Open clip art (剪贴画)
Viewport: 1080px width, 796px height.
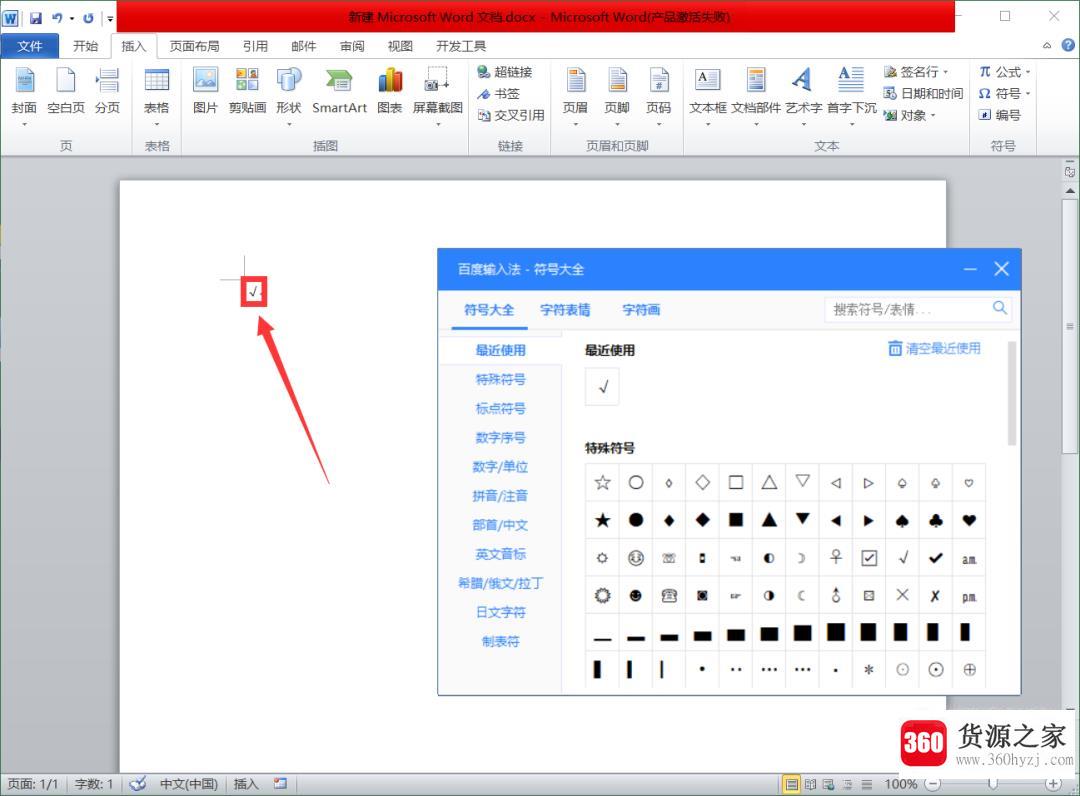pos(247,91)
